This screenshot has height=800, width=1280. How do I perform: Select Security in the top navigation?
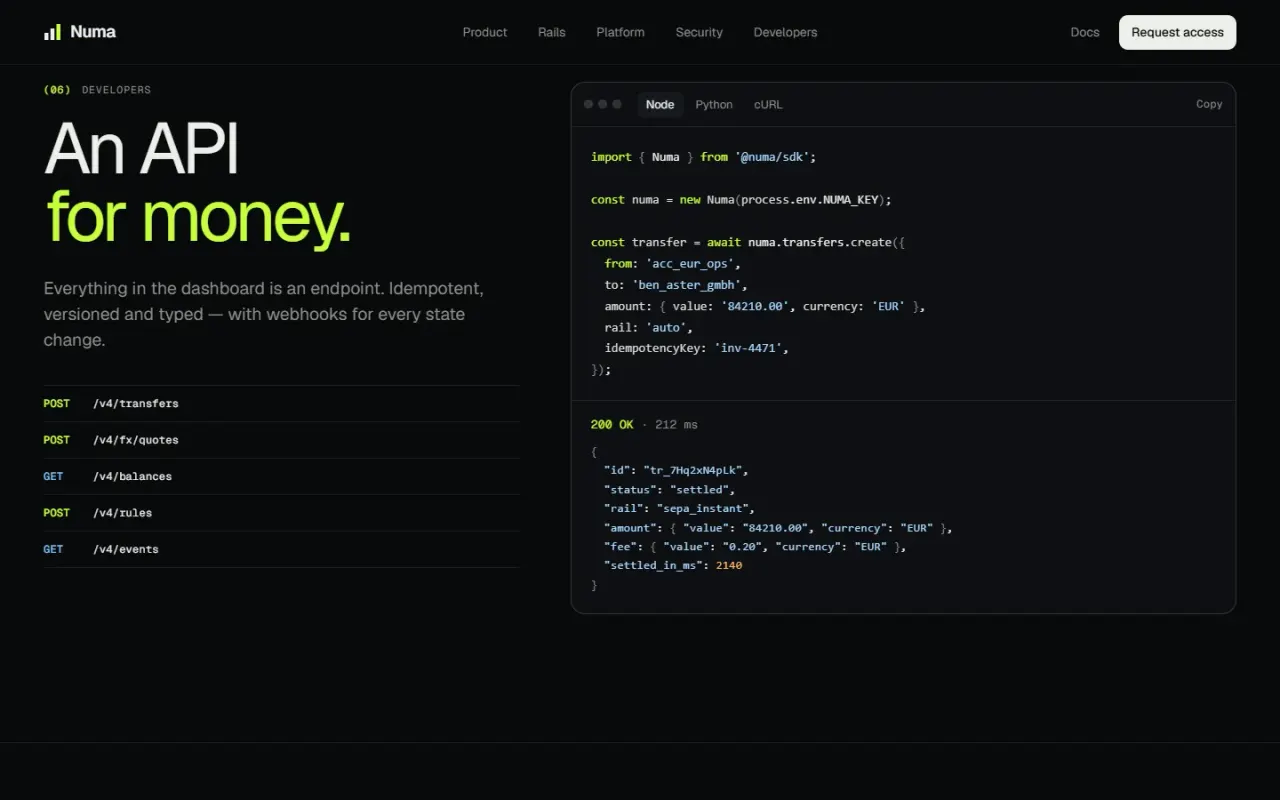tap(699, 32)
